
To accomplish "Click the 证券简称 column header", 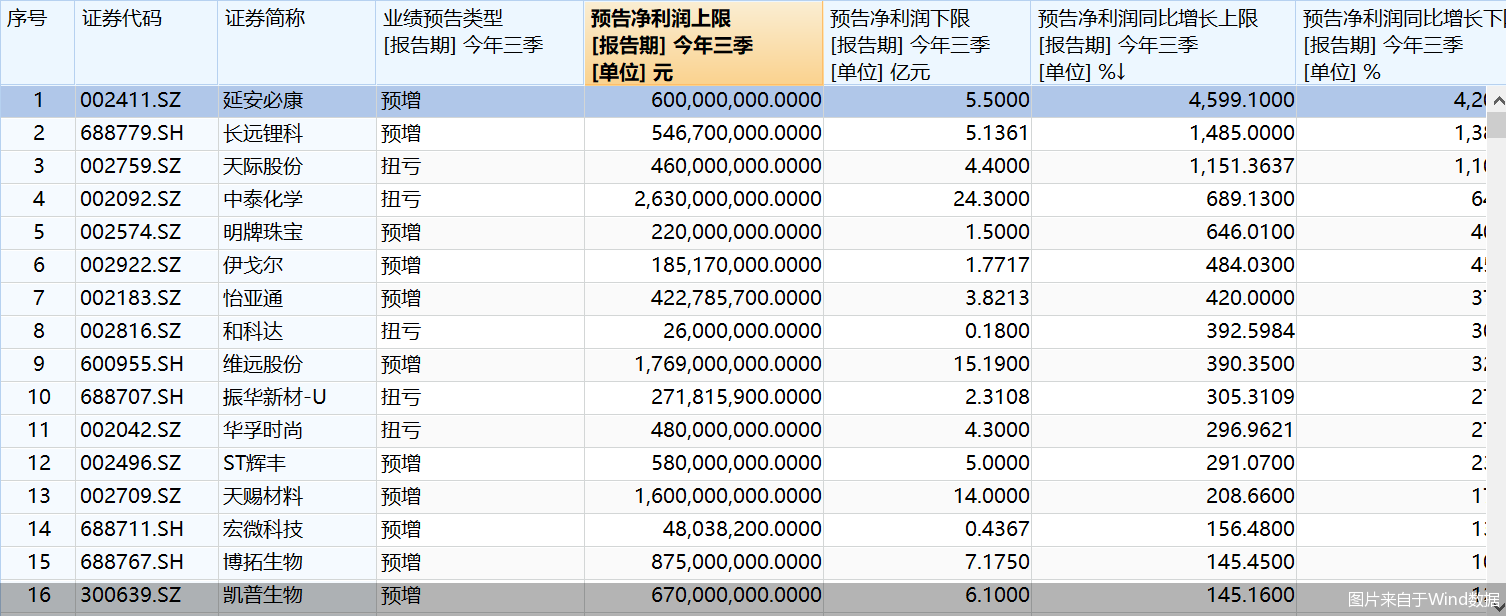I will point(296,43).
